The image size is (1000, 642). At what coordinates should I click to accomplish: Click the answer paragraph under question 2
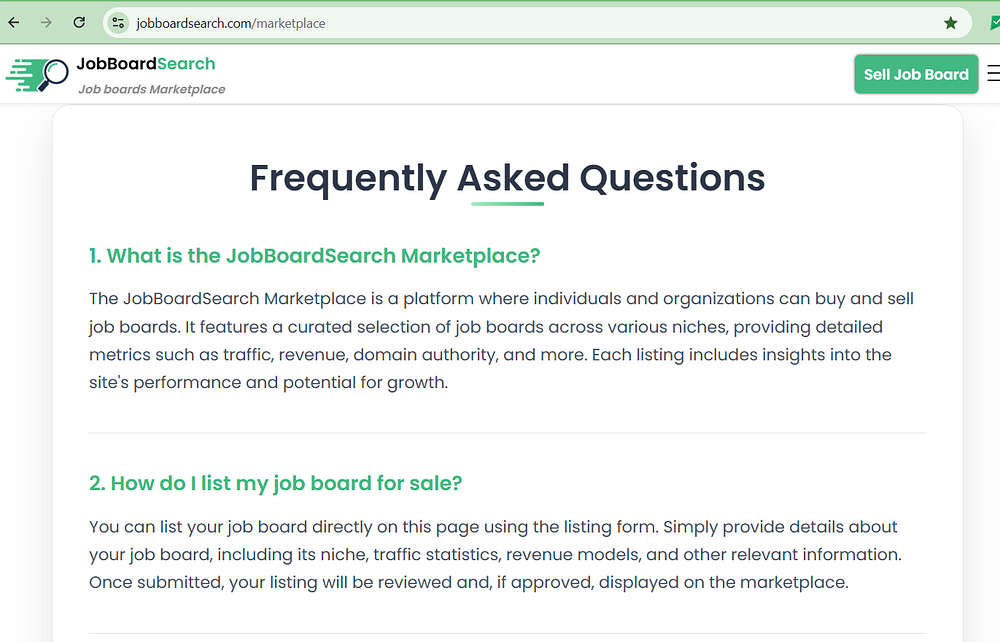tap(493, 554)
